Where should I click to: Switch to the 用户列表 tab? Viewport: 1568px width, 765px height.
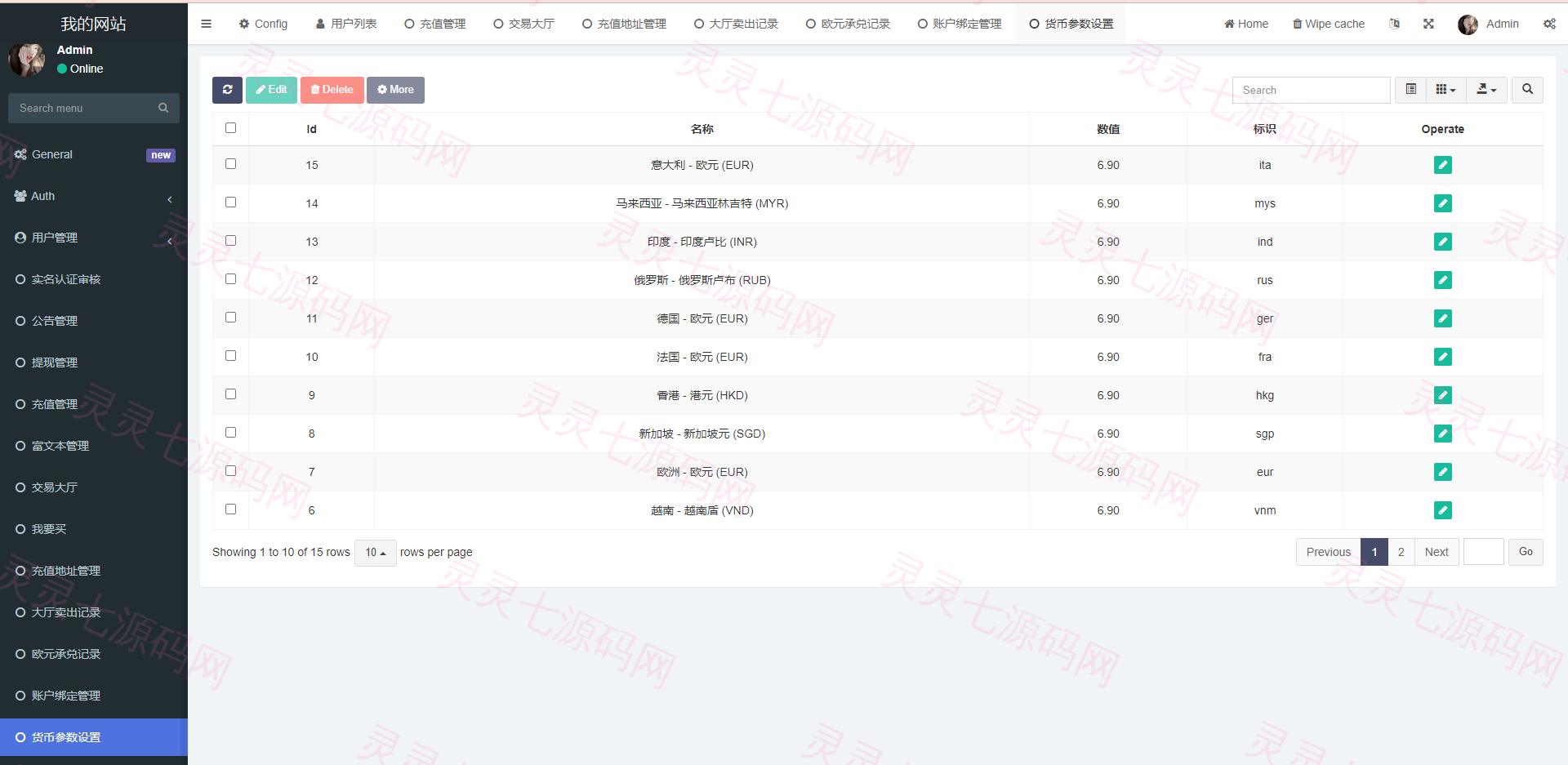coord(346,24)
